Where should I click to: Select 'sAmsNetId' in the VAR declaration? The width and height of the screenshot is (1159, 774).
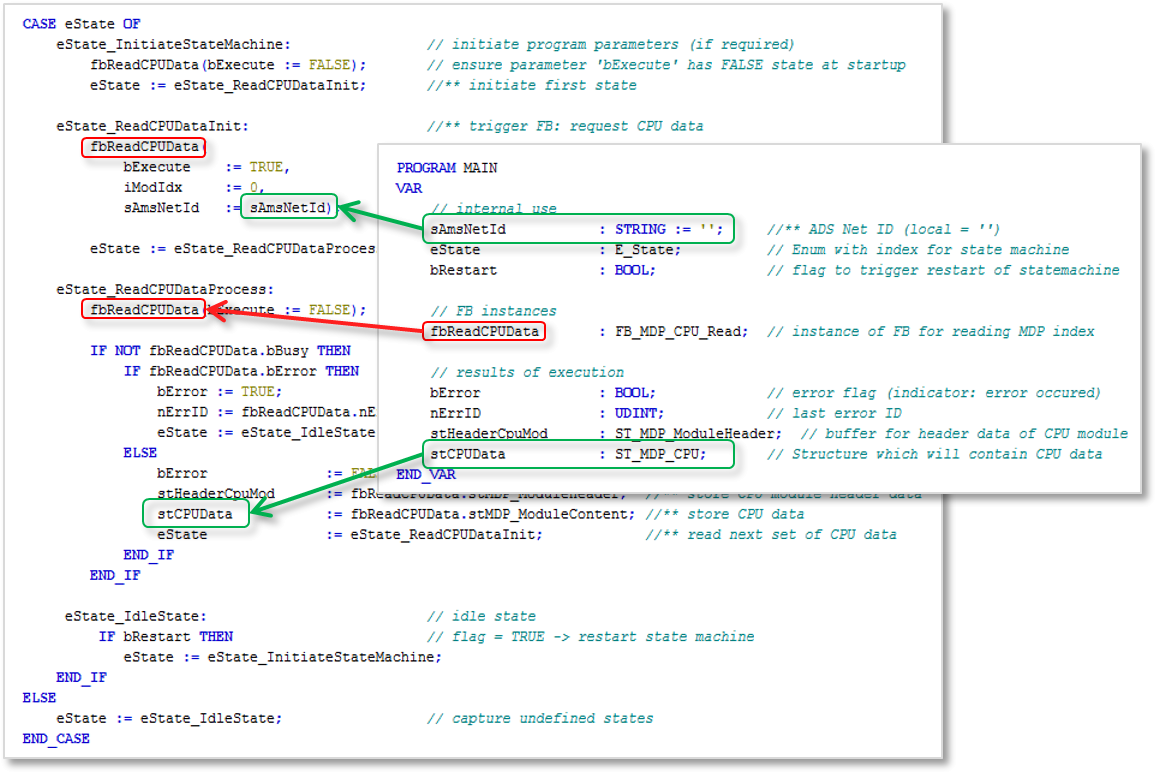point(468,229)
